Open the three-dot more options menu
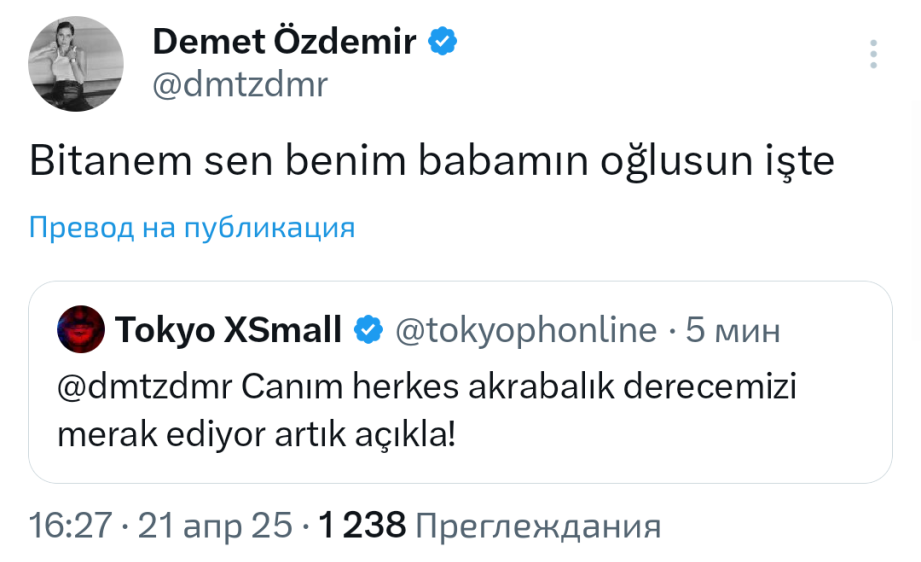This screenshot has height=562, width=921. (874, 54)
